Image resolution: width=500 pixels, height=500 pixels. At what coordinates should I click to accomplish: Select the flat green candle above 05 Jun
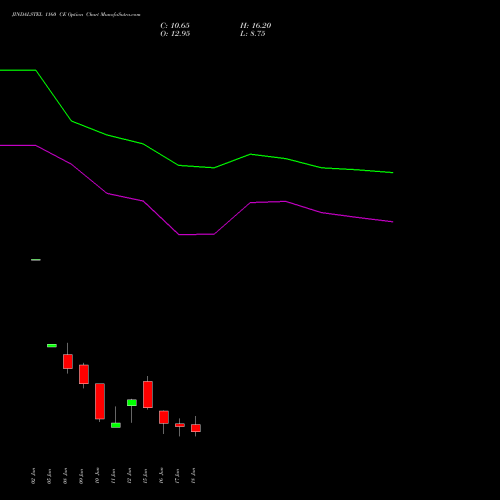52,346
